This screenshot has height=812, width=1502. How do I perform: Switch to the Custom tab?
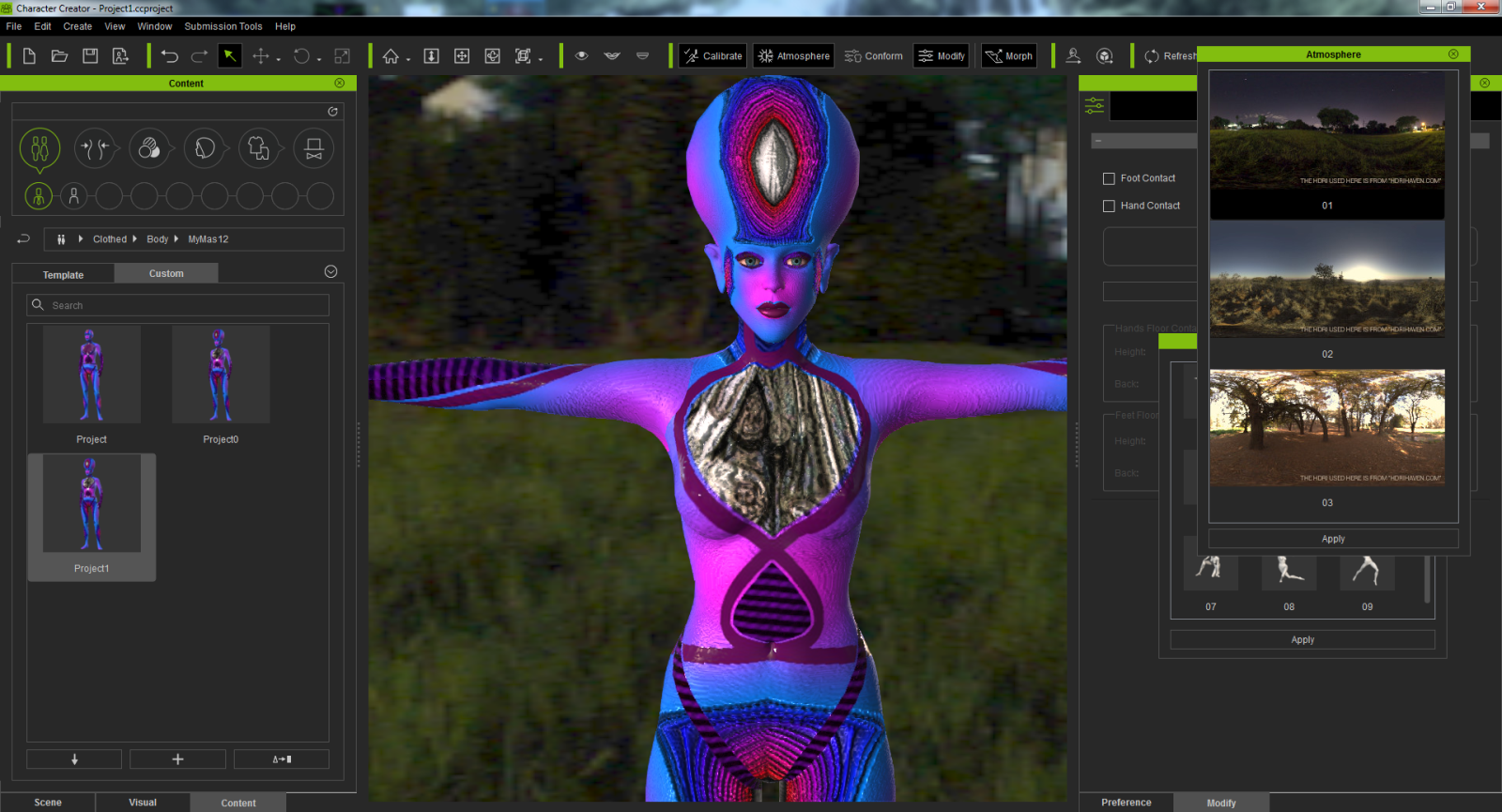(x=166, y=273)
